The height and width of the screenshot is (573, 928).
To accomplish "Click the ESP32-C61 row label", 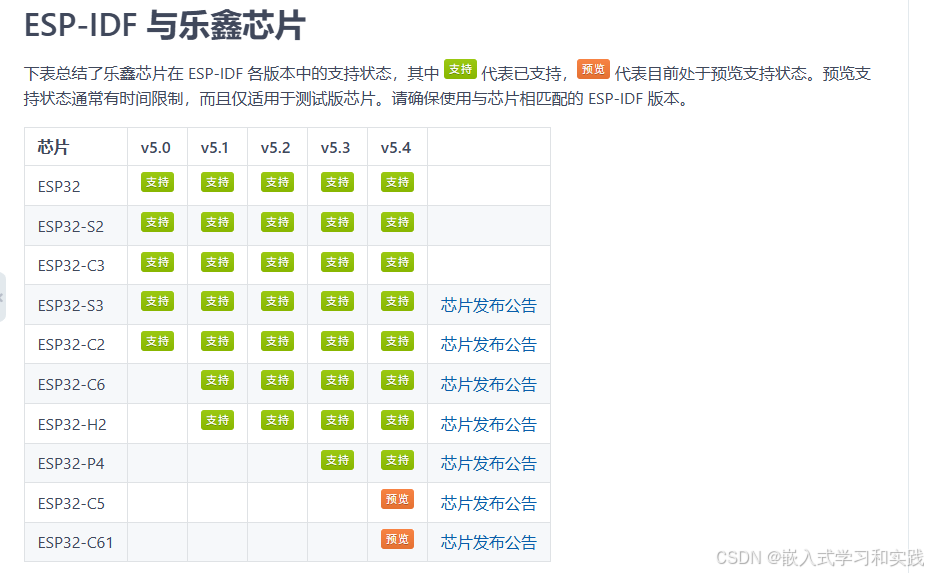I will tap(75, 543).
